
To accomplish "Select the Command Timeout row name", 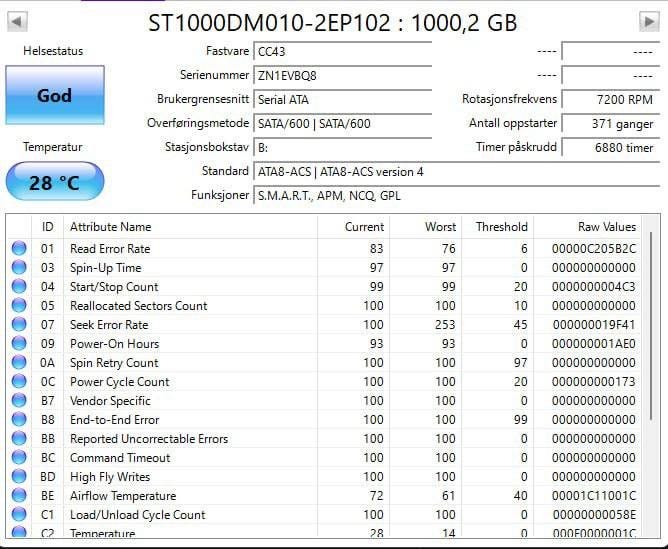I will pyautogui.click(x=120, y=457).
